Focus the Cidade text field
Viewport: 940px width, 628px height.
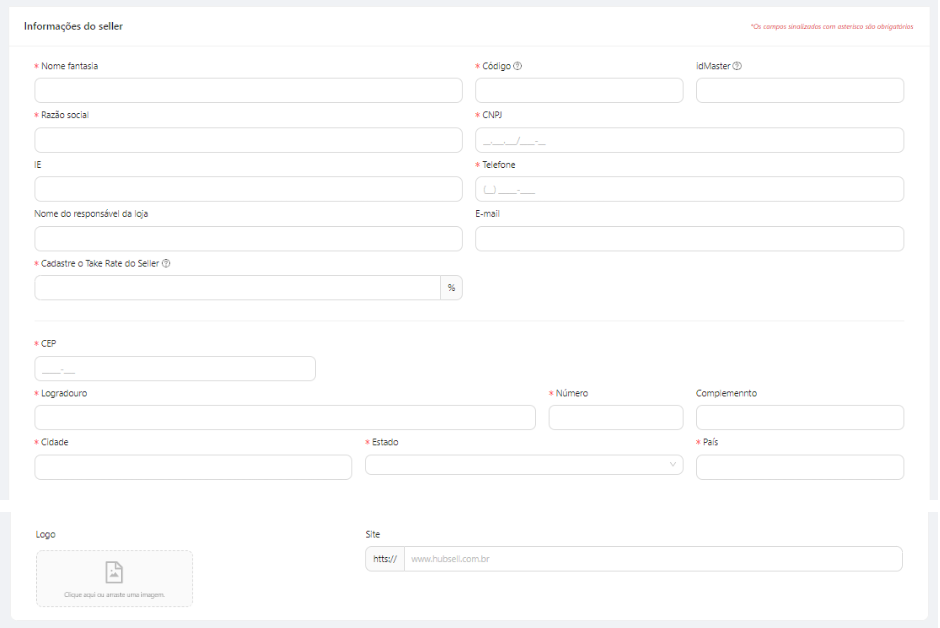pos(193,467)
